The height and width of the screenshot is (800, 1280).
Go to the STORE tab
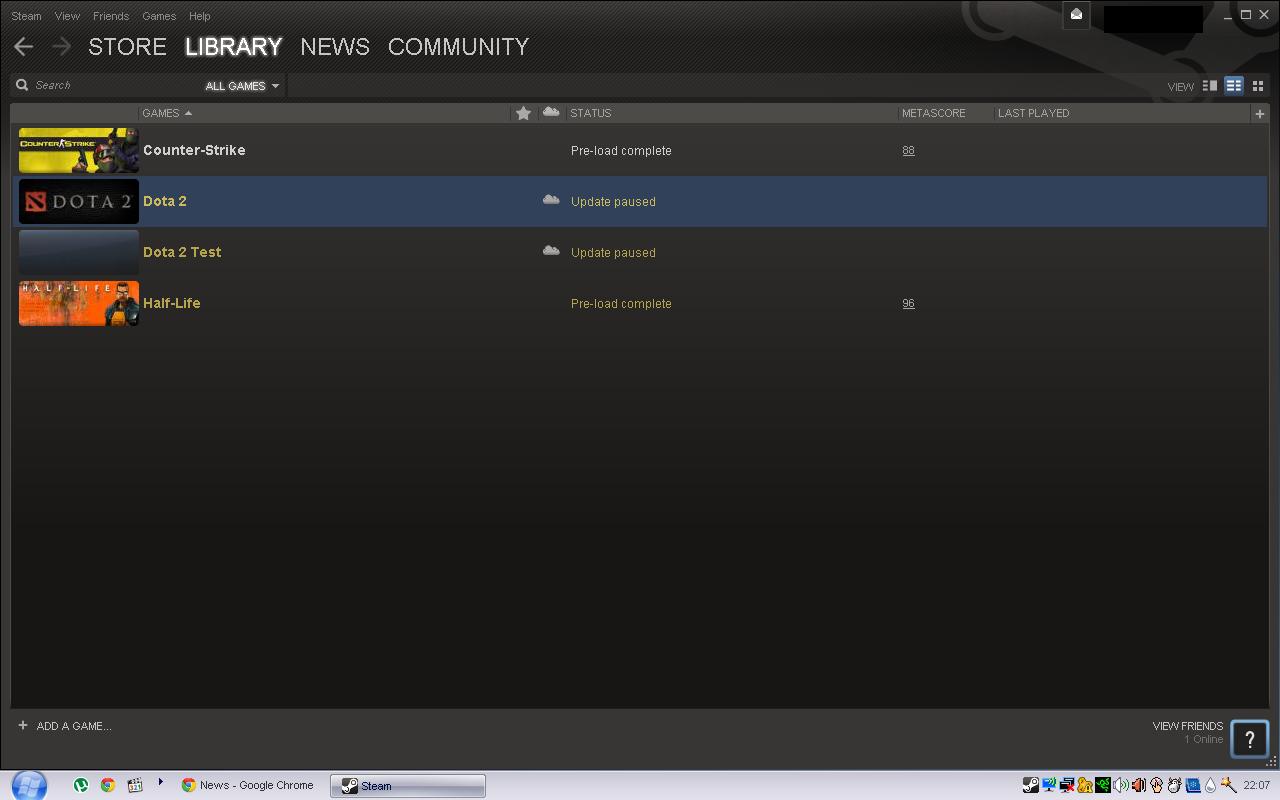127,47
